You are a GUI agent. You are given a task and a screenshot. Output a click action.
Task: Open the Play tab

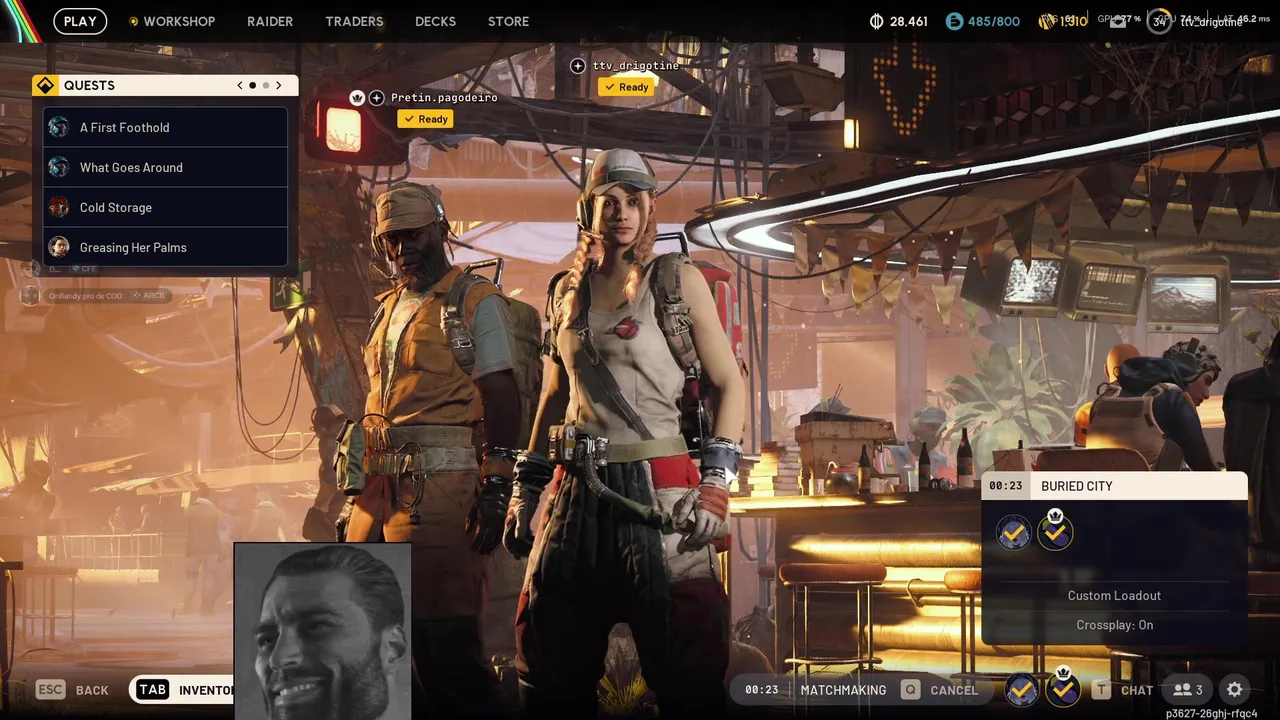click(x=80, y=21)
